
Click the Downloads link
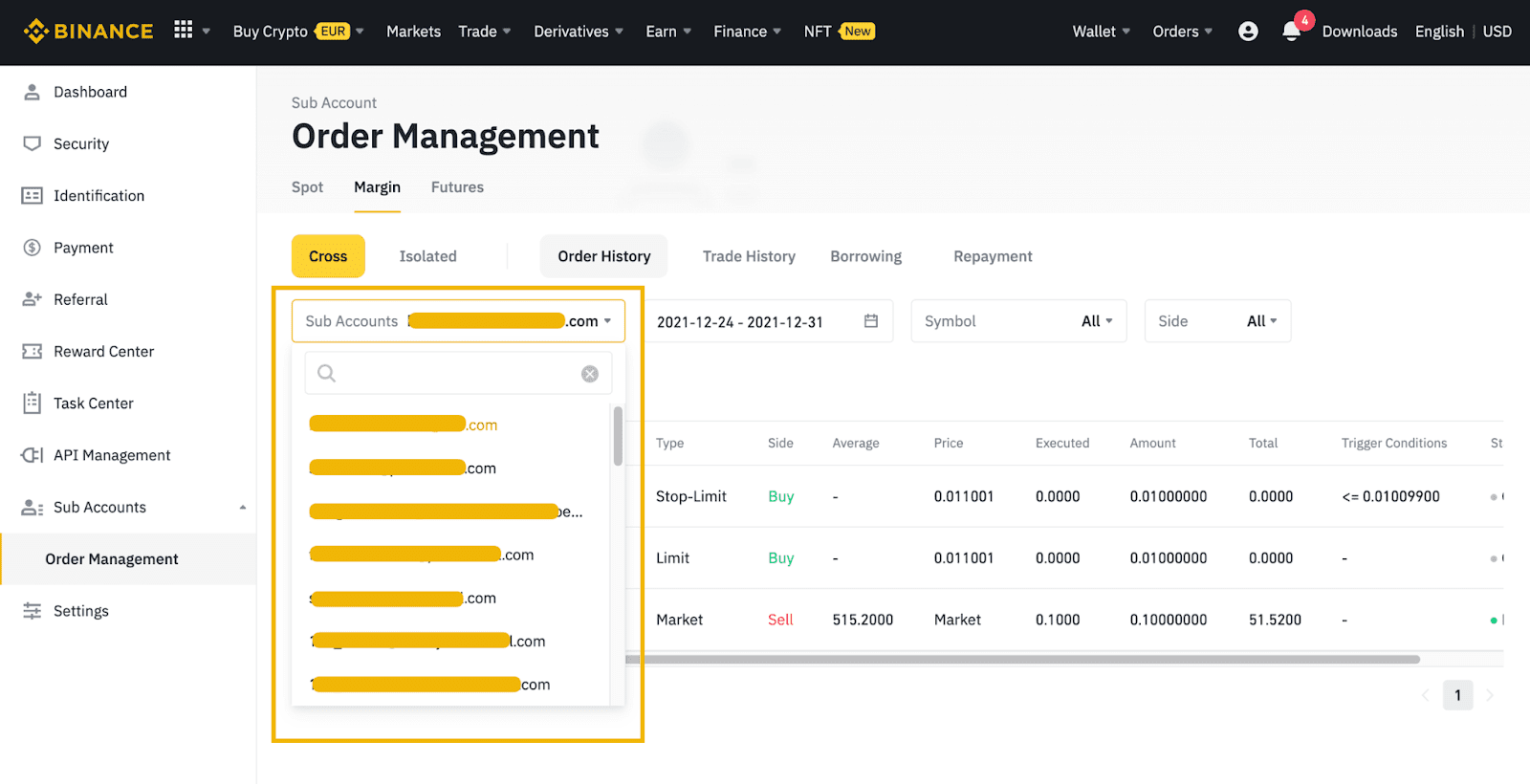tap(1360, 32)
